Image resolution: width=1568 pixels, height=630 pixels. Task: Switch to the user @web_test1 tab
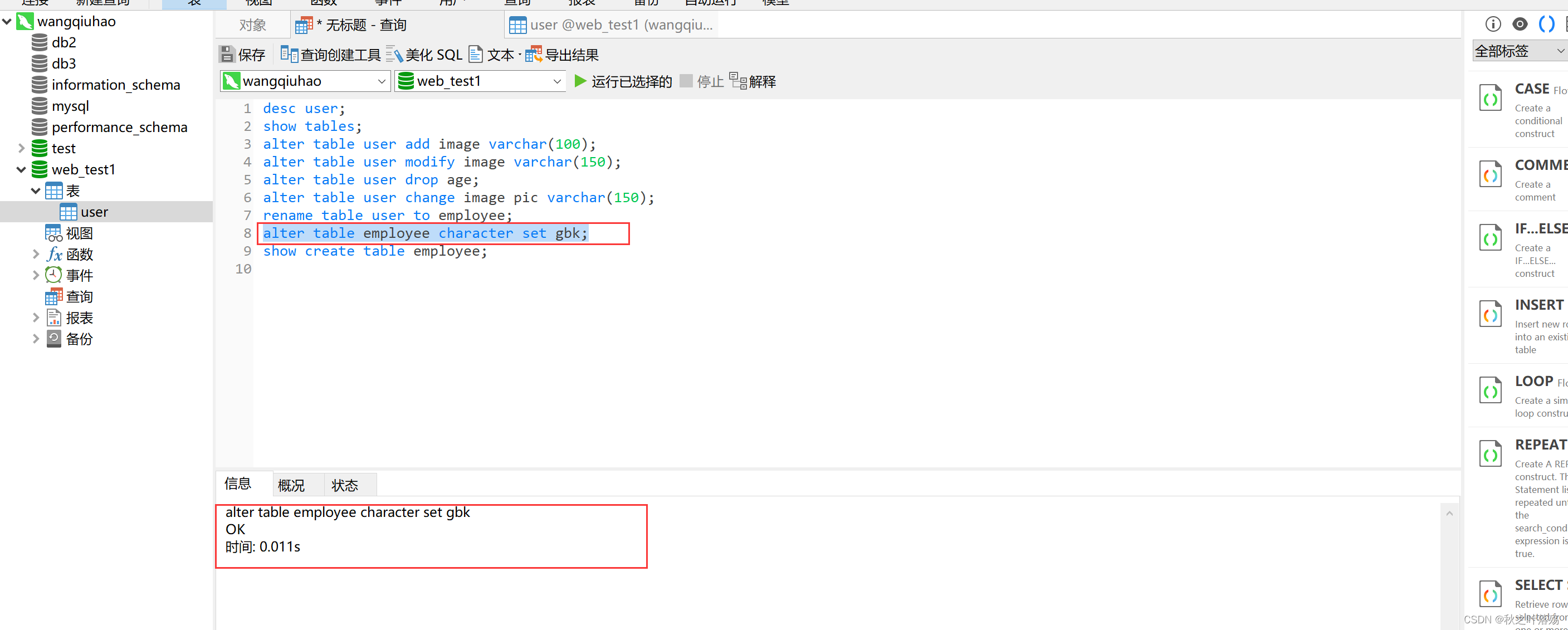pos(612,25)
